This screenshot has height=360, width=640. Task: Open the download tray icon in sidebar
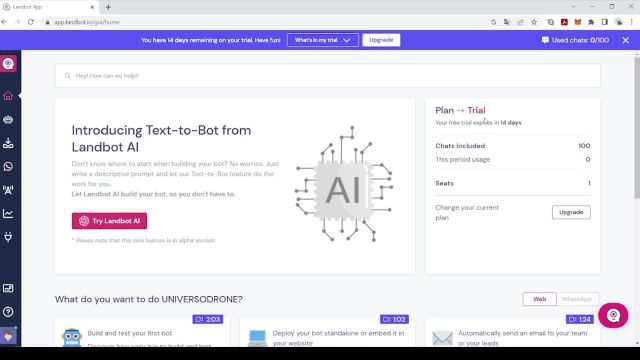click(8, 143)
